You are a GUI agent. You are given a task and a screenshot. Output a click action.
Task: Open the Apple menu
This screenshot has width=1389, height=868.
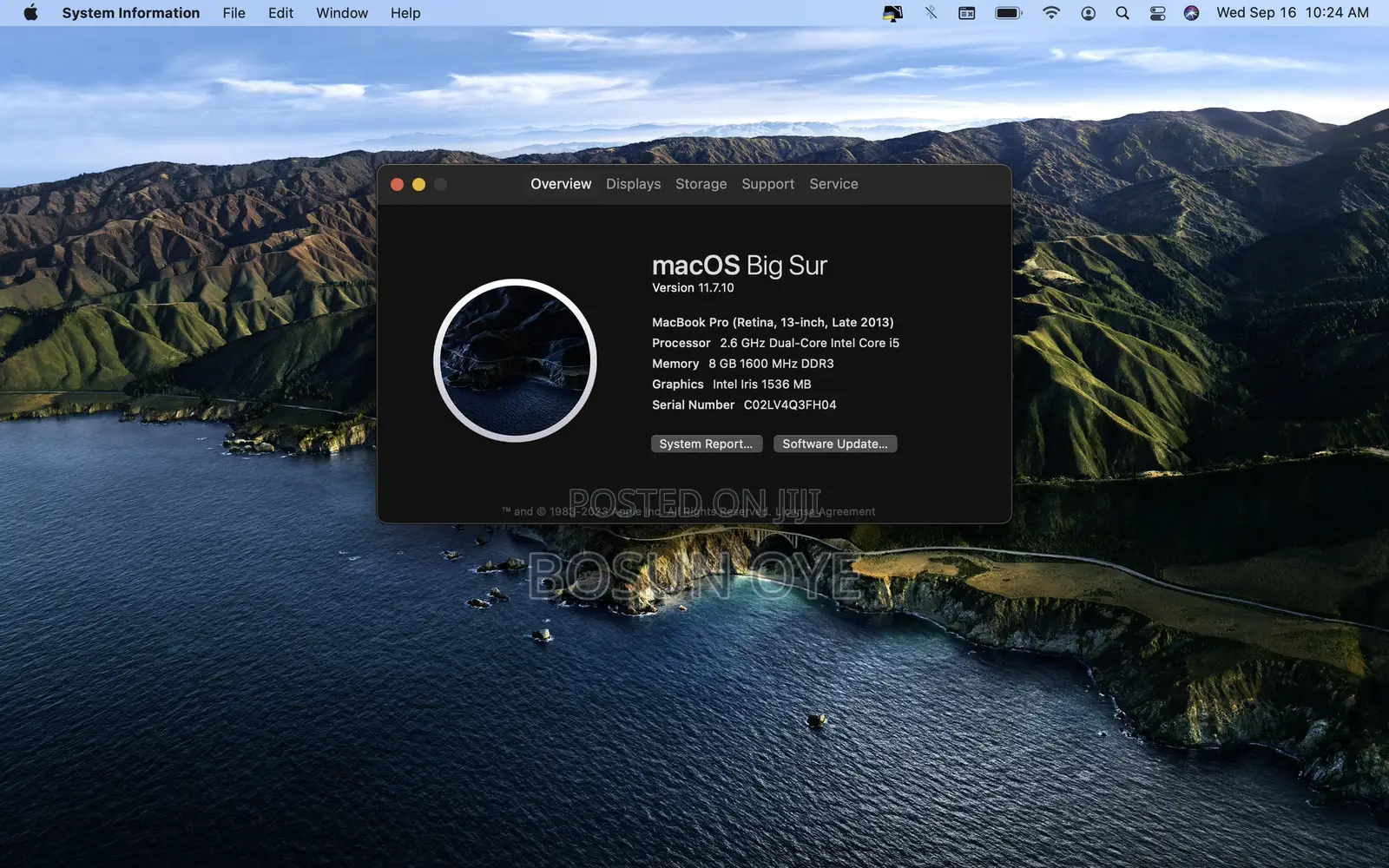click(30, 13)
